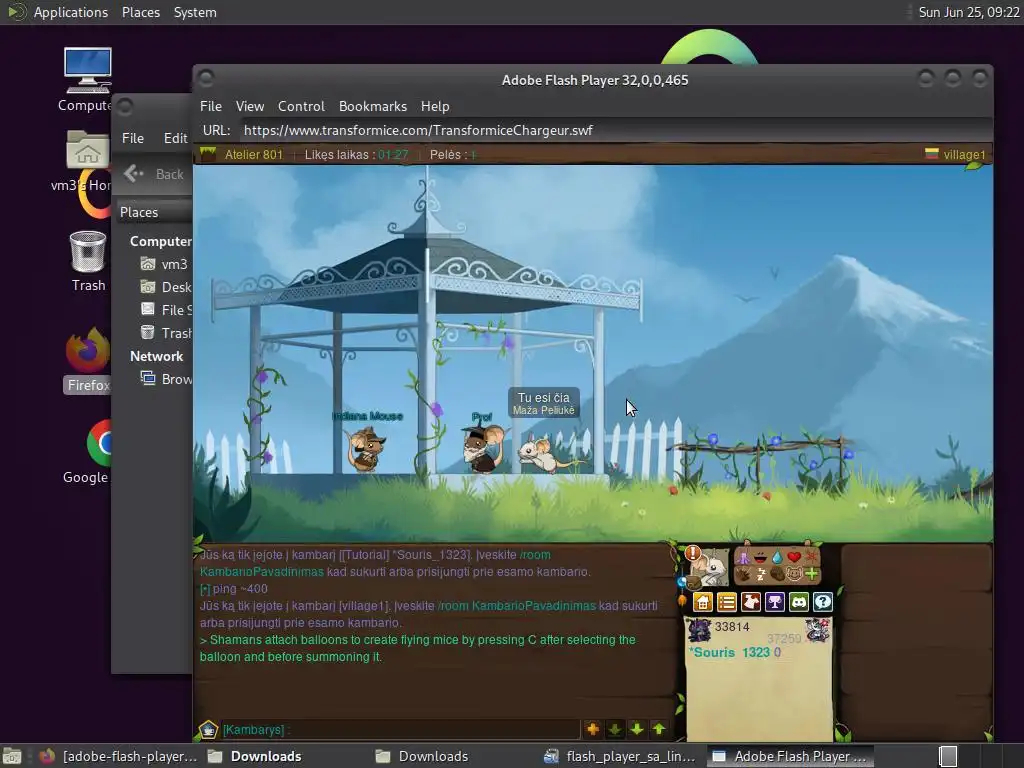1024x768 pixels.
Task: Select vm3 in the file manager sidebar
Action: click(165, 264)
